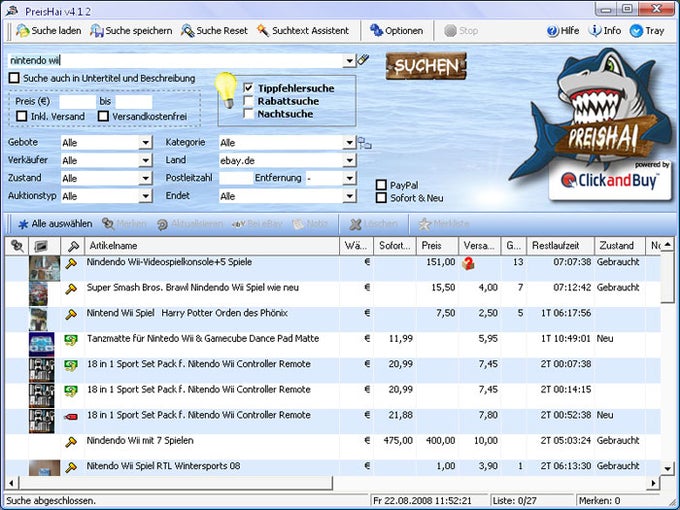Open the Hilfe help item
Image resolution: width=680 pixels, height=510 pixels.
[562, 31]
